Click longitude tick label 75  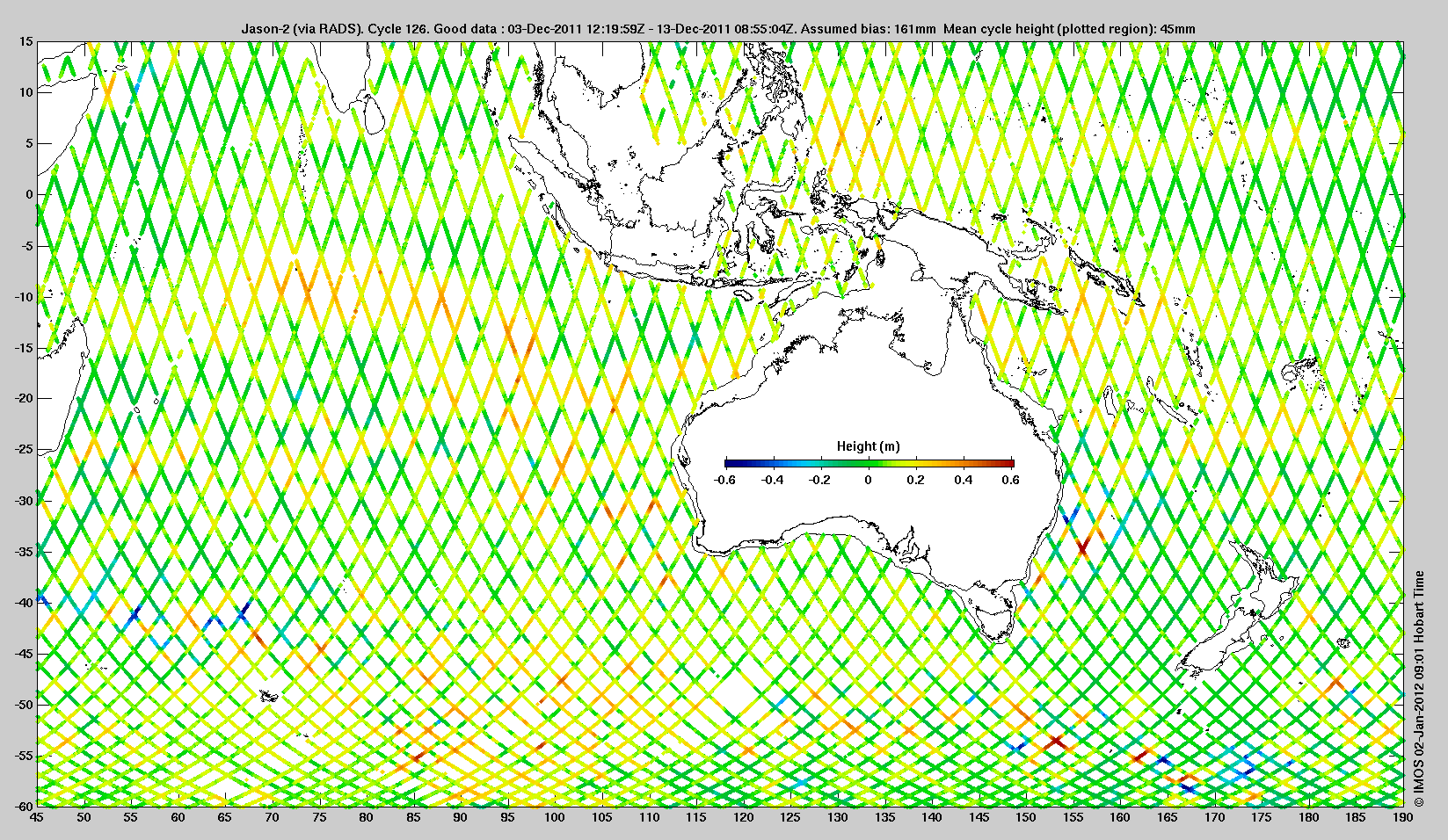(x=319, y=817)
